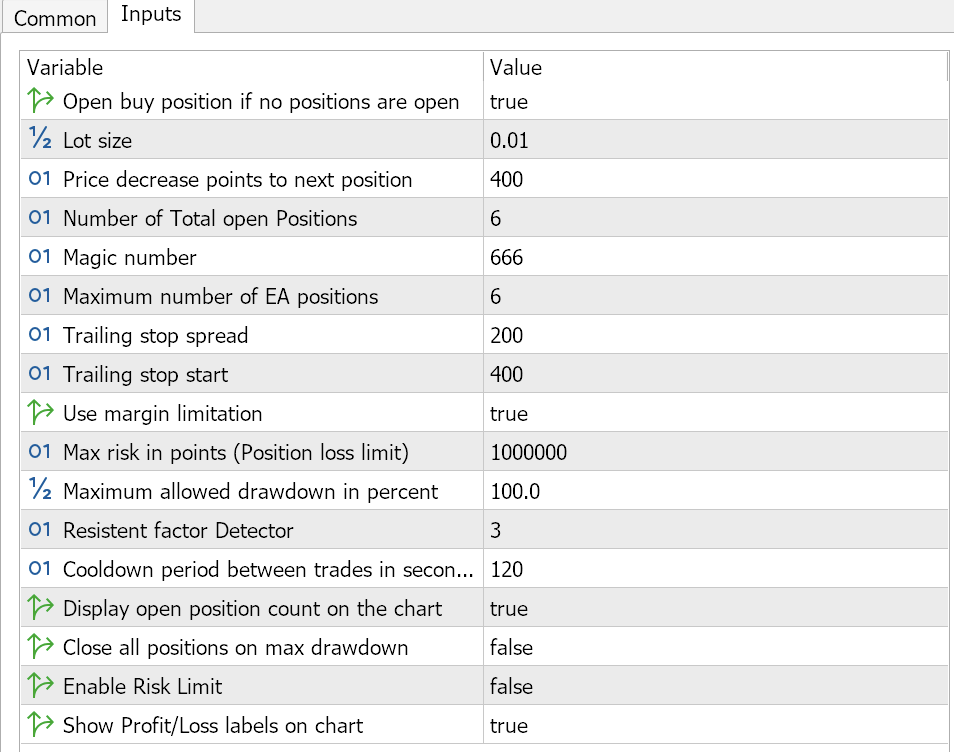Click the integer icon beside Magic number

pos(41,257)
